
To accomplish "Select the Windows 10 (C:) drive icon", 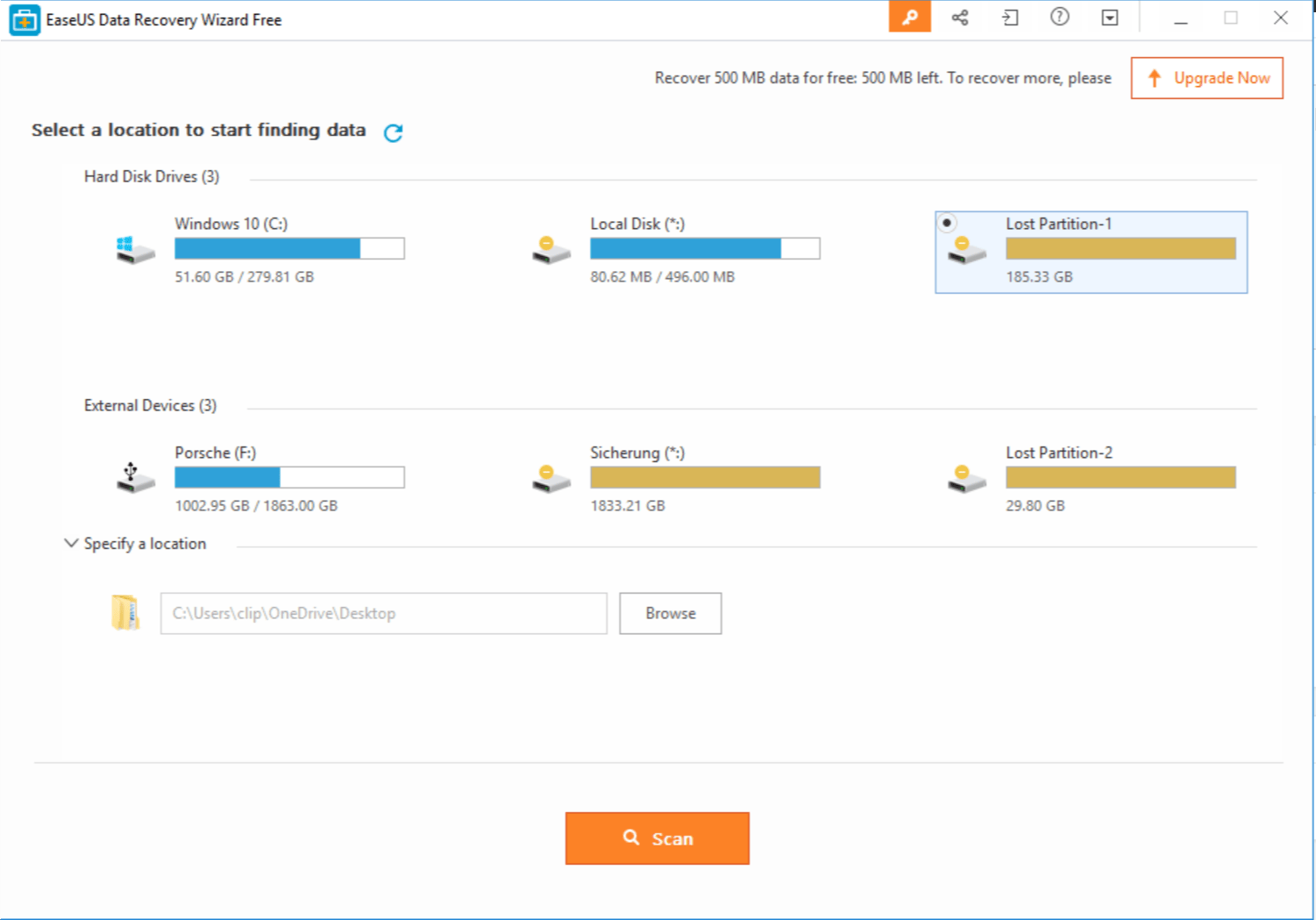I will coord(135,250).
